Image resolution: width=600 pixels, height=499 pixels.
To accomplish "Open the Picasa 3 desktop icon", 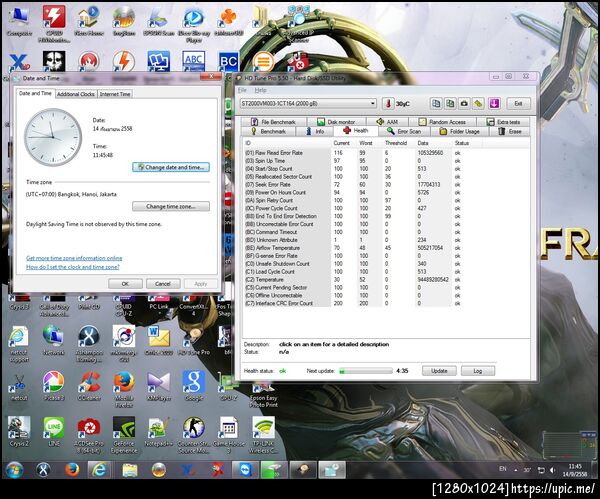I will (x=54, y=386).
